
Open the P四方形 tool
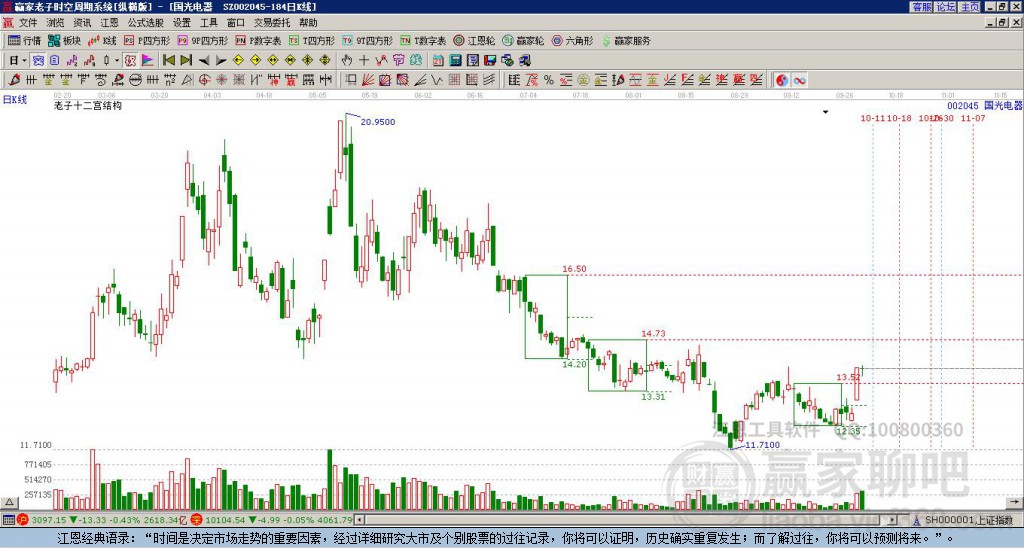pyautogui.click(x=147, y=40)
